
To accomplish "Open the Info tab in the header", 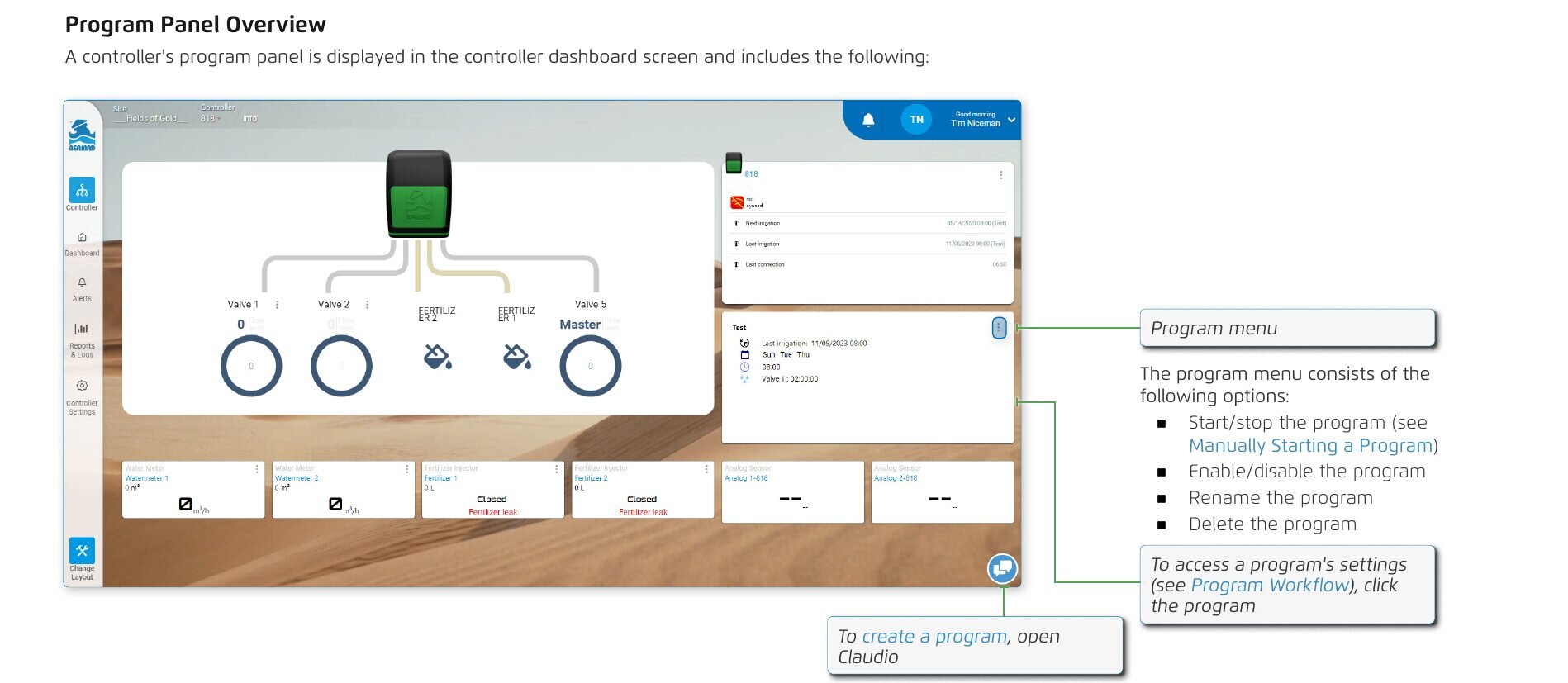I will point(249,119).
